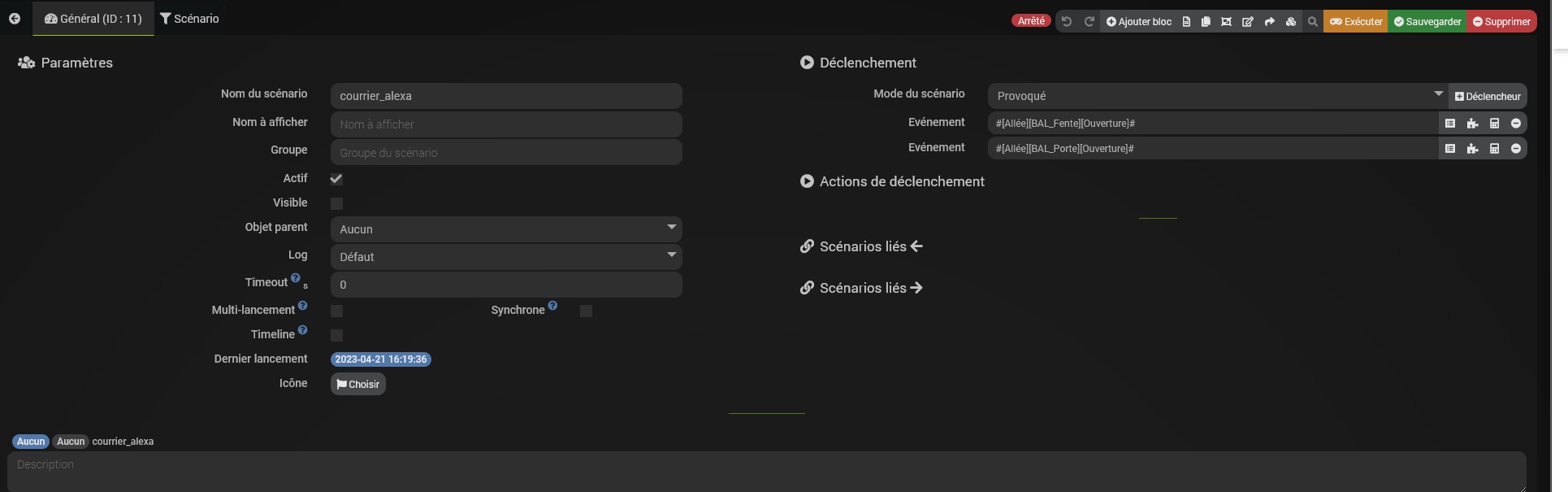Click the undo arrow icon in the toolbar
The width and height of the screenshot is (1568, 492).
click(1067, 22)
